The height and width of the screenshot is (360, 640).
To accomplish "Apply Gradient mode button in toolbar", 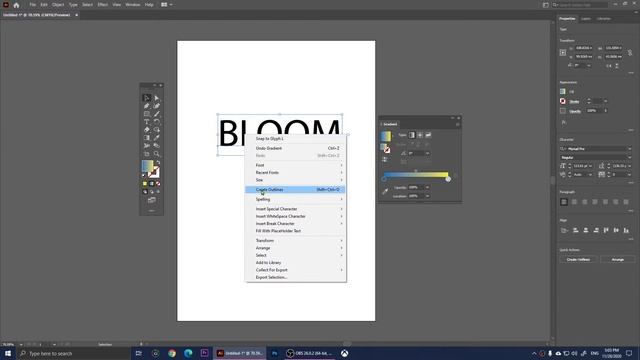I will point(151,184).
